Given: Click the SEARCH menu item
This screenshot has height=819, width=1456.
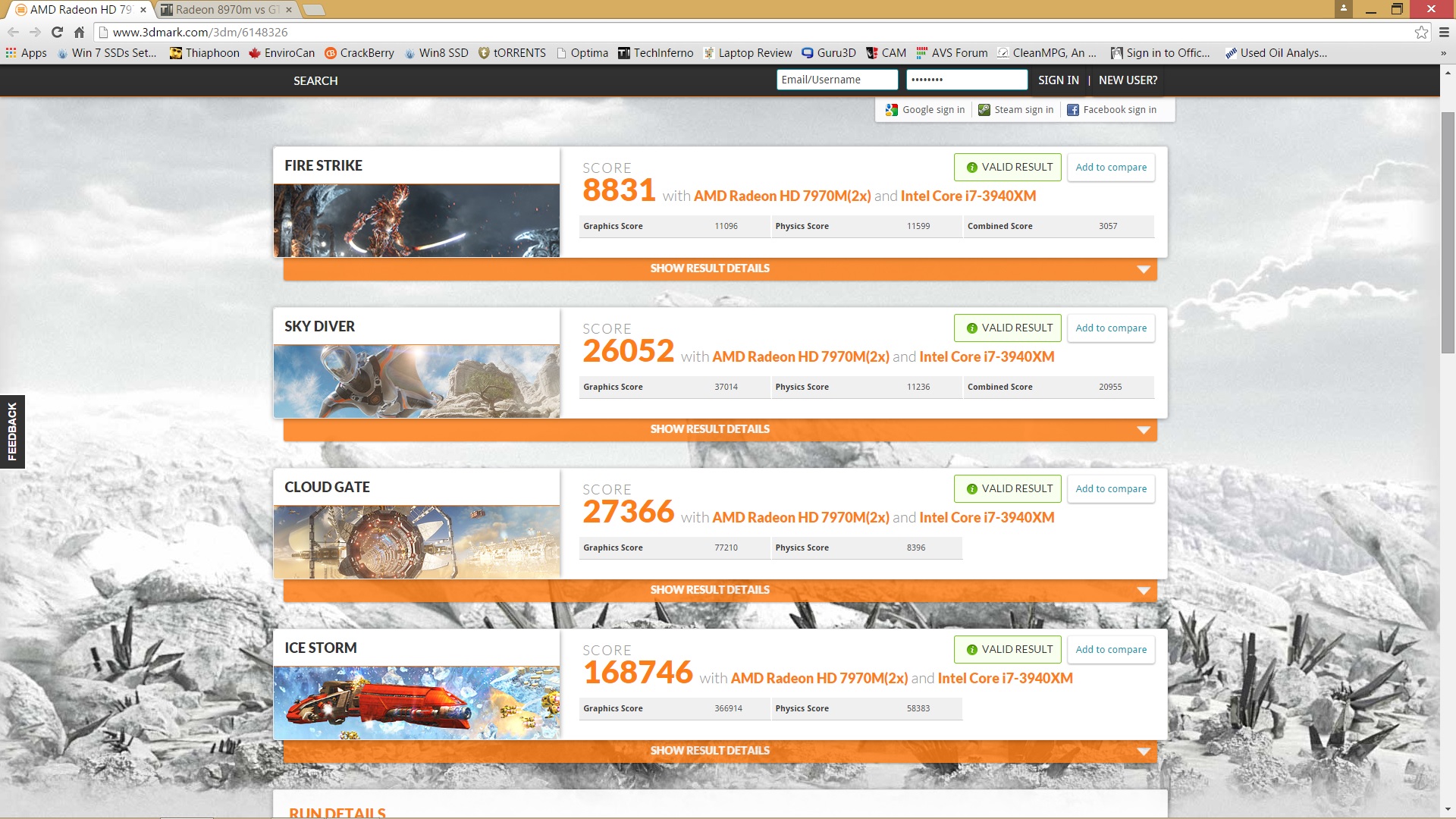Looking at the screenshot, I should tap(315, 80).
